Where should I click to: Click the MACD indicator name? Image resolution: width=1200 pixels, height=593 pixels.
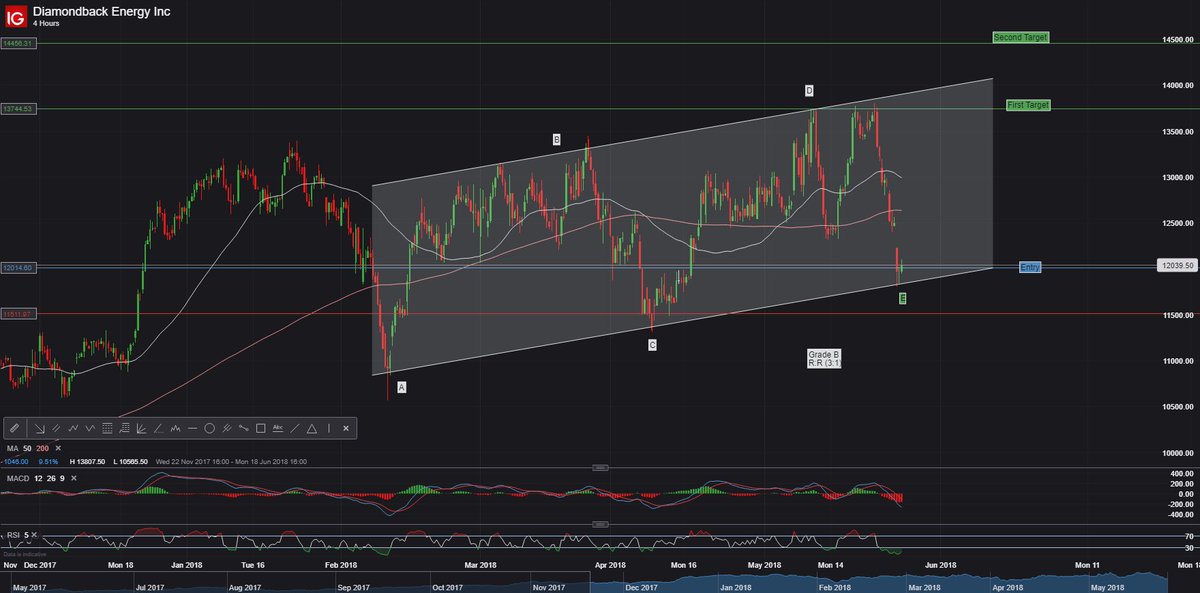(18, 477)
